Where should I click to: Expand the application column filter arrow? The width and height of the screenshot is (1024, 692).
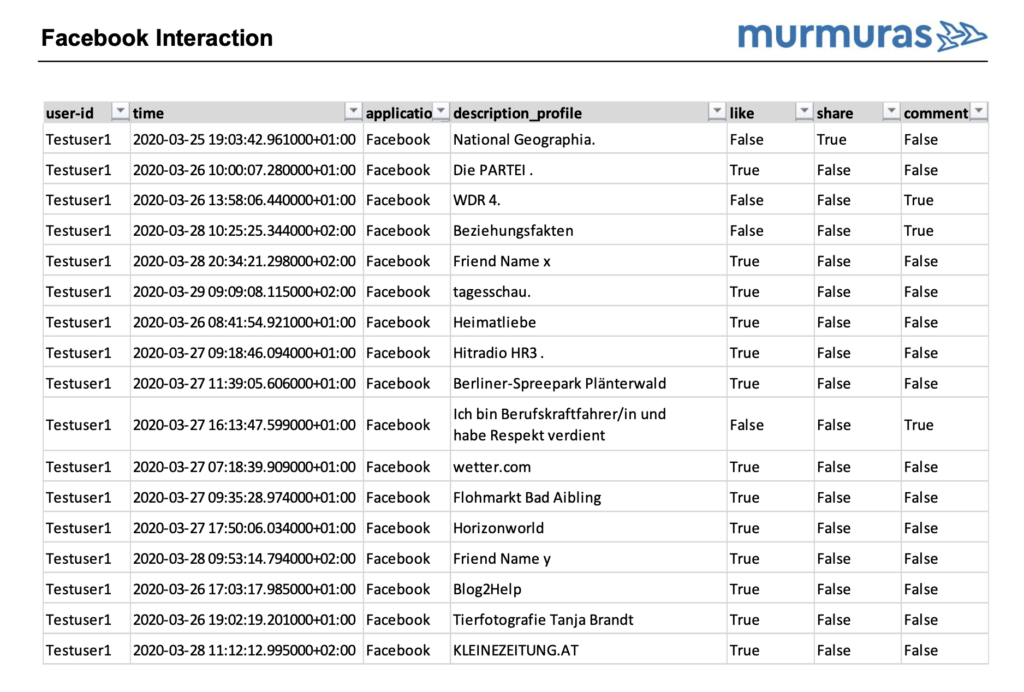pos(441,112)
